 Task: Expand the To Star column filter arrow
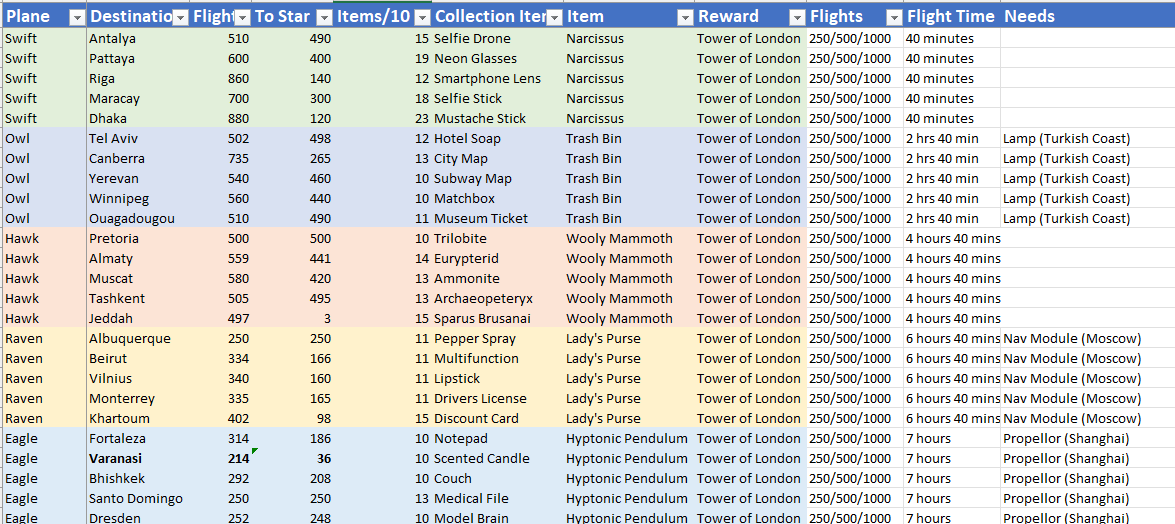324,17
